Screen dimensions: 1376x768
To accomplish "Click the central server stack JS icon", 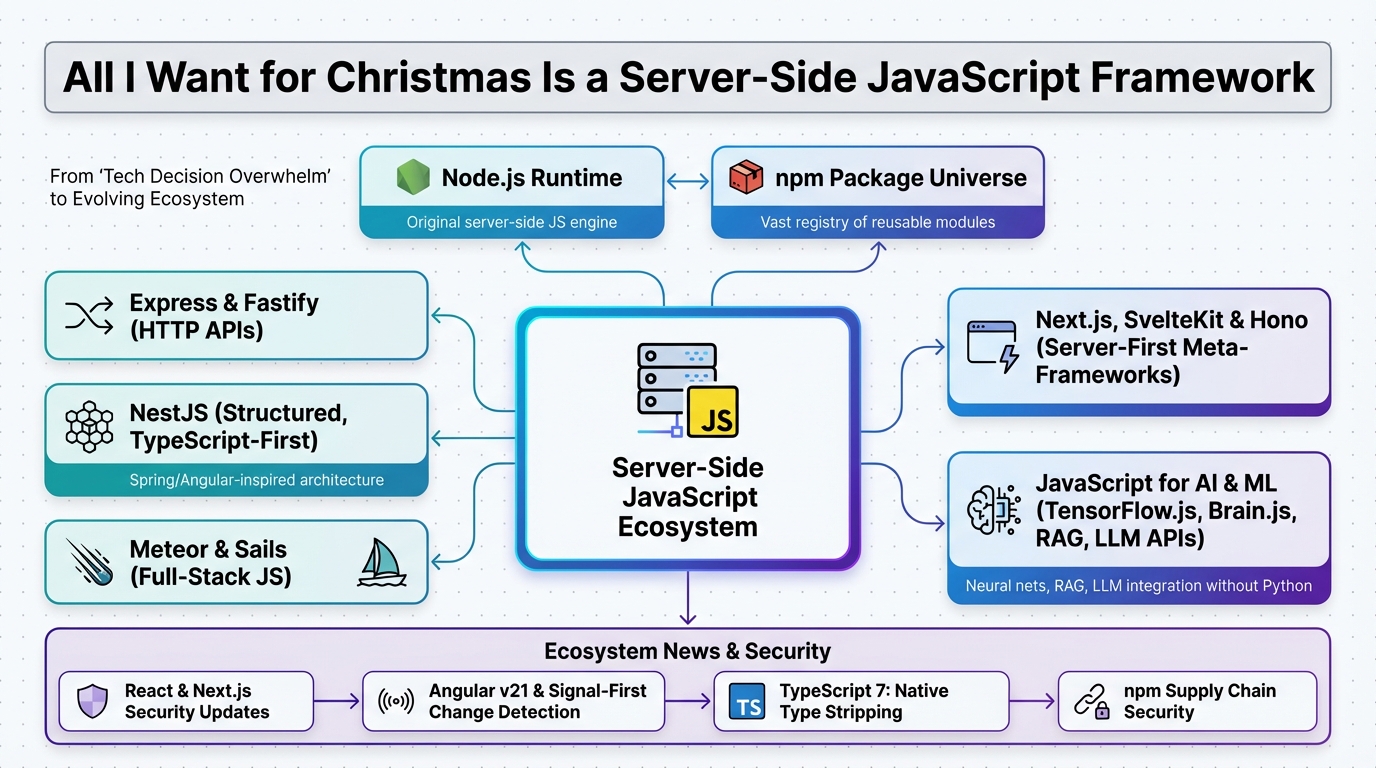I will tap(687, 391).
